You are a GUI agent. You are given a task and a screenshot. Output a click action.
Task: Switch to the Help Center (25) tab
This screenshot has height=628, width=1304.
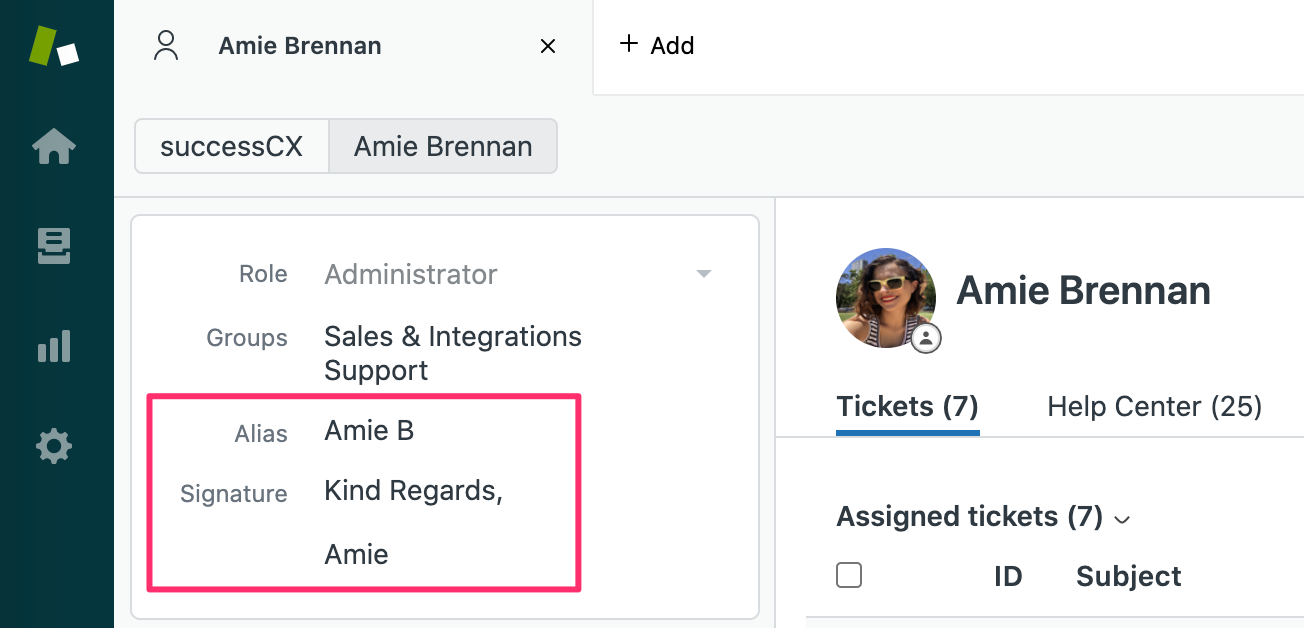coord(1154,407)
